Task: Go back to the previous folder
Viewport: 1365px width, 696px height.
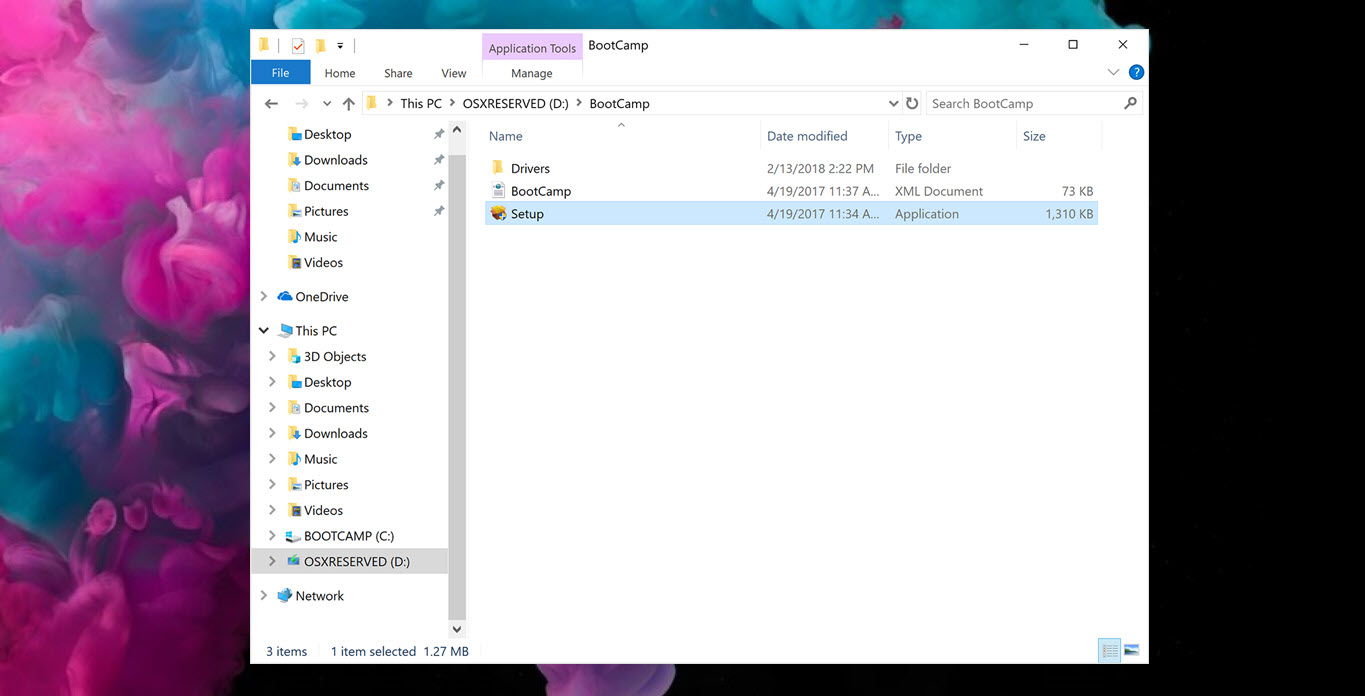Action: click(271, 104)
